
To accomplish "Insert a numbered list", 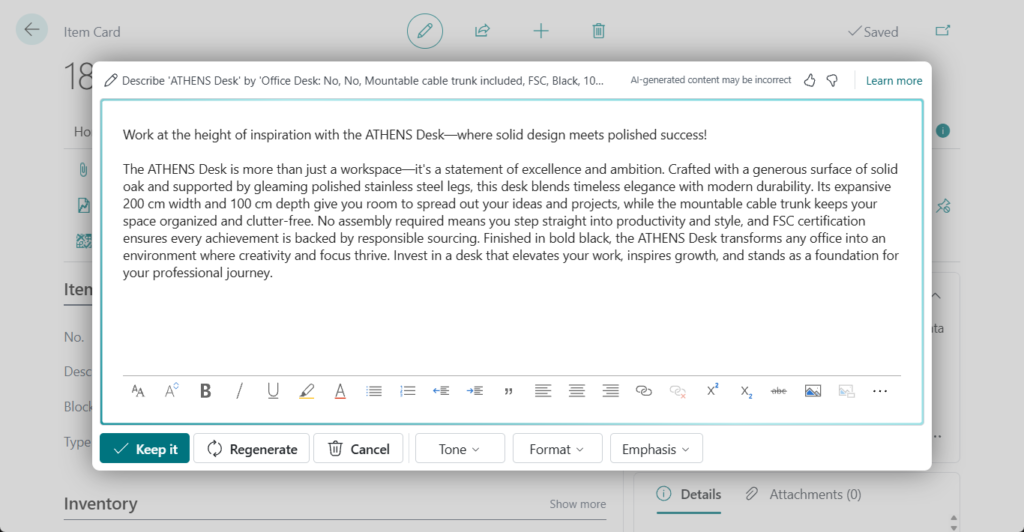I will tap(407, 391).
